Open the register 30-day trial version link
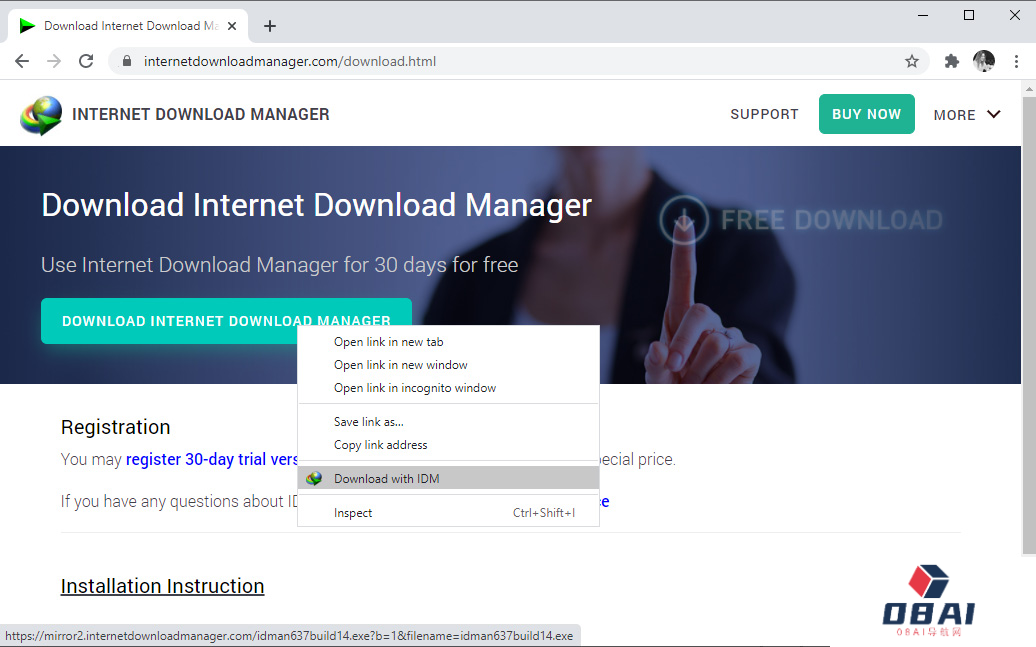This screenshot has height=647, width=1036. click(x=211, y=459)
